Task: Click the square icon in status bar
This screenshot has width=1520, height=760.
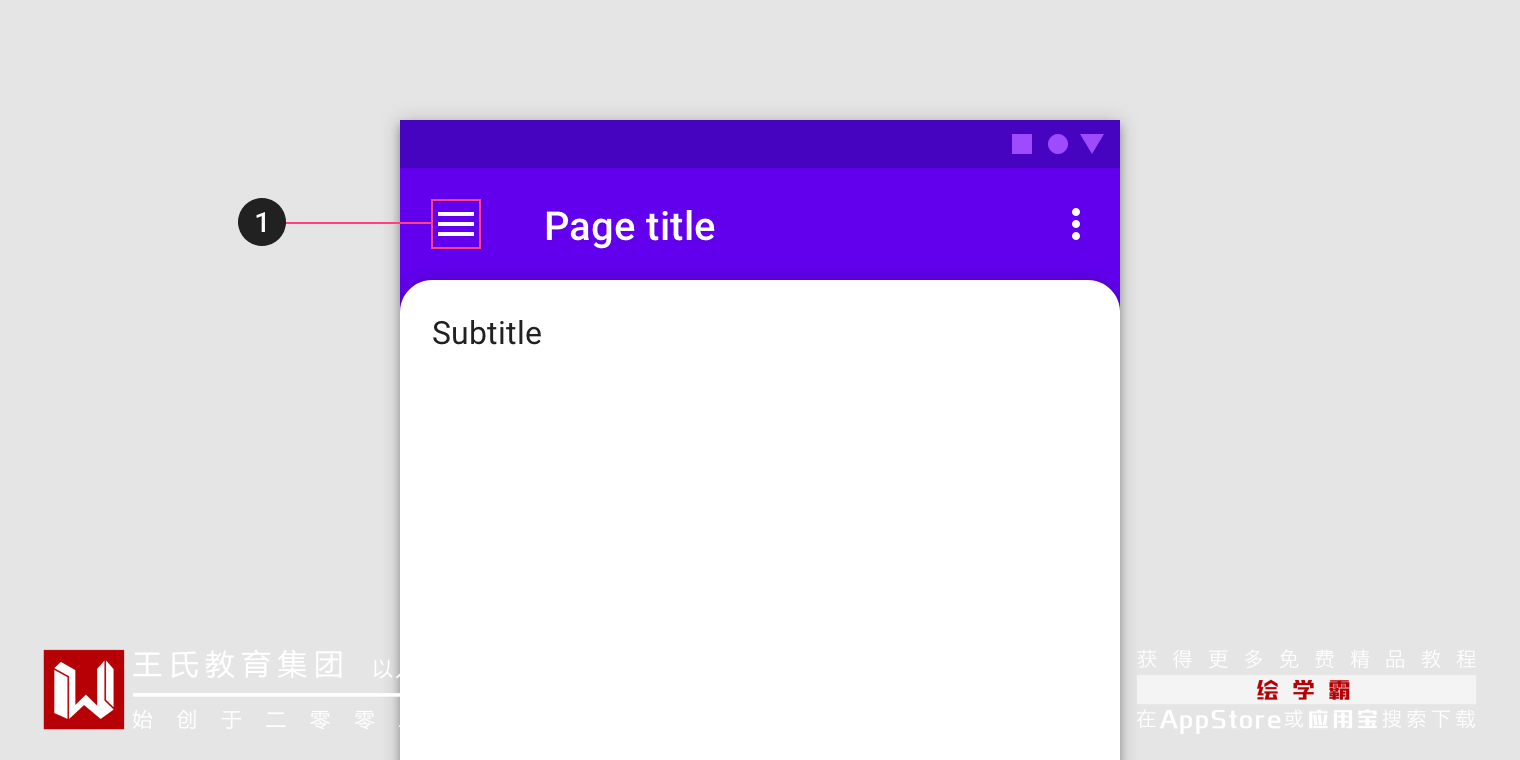Action: click(1022, 144)
